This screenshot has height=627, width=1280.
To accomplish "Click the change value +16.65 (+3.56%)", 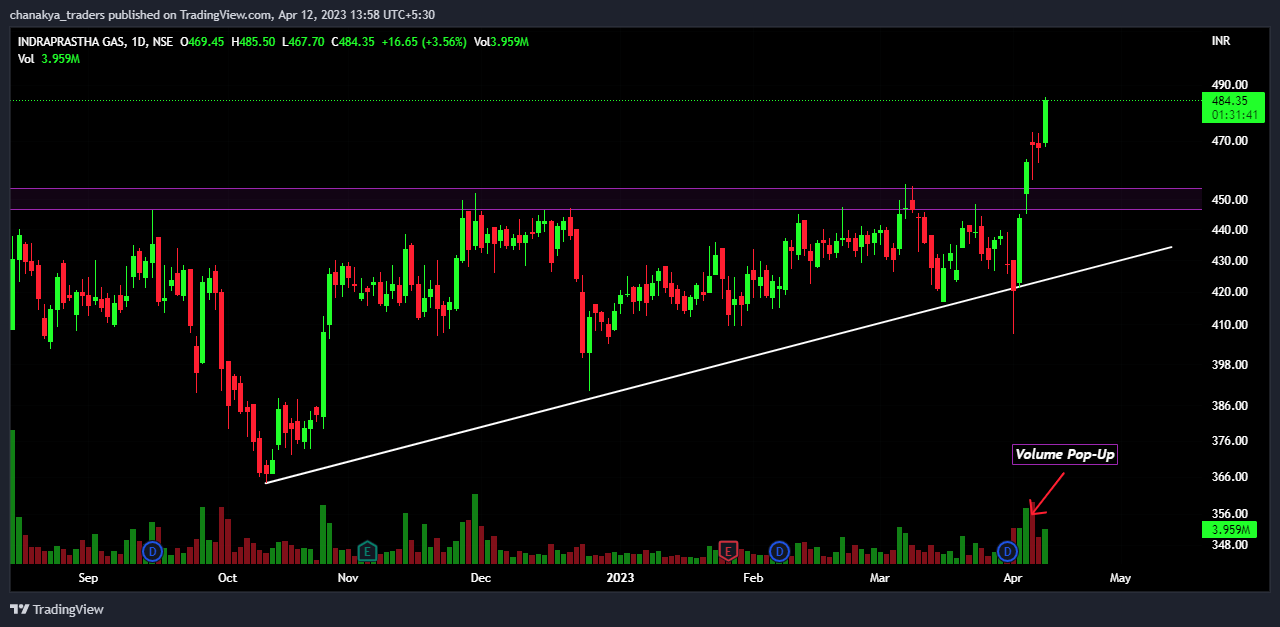I will point(424,42).
